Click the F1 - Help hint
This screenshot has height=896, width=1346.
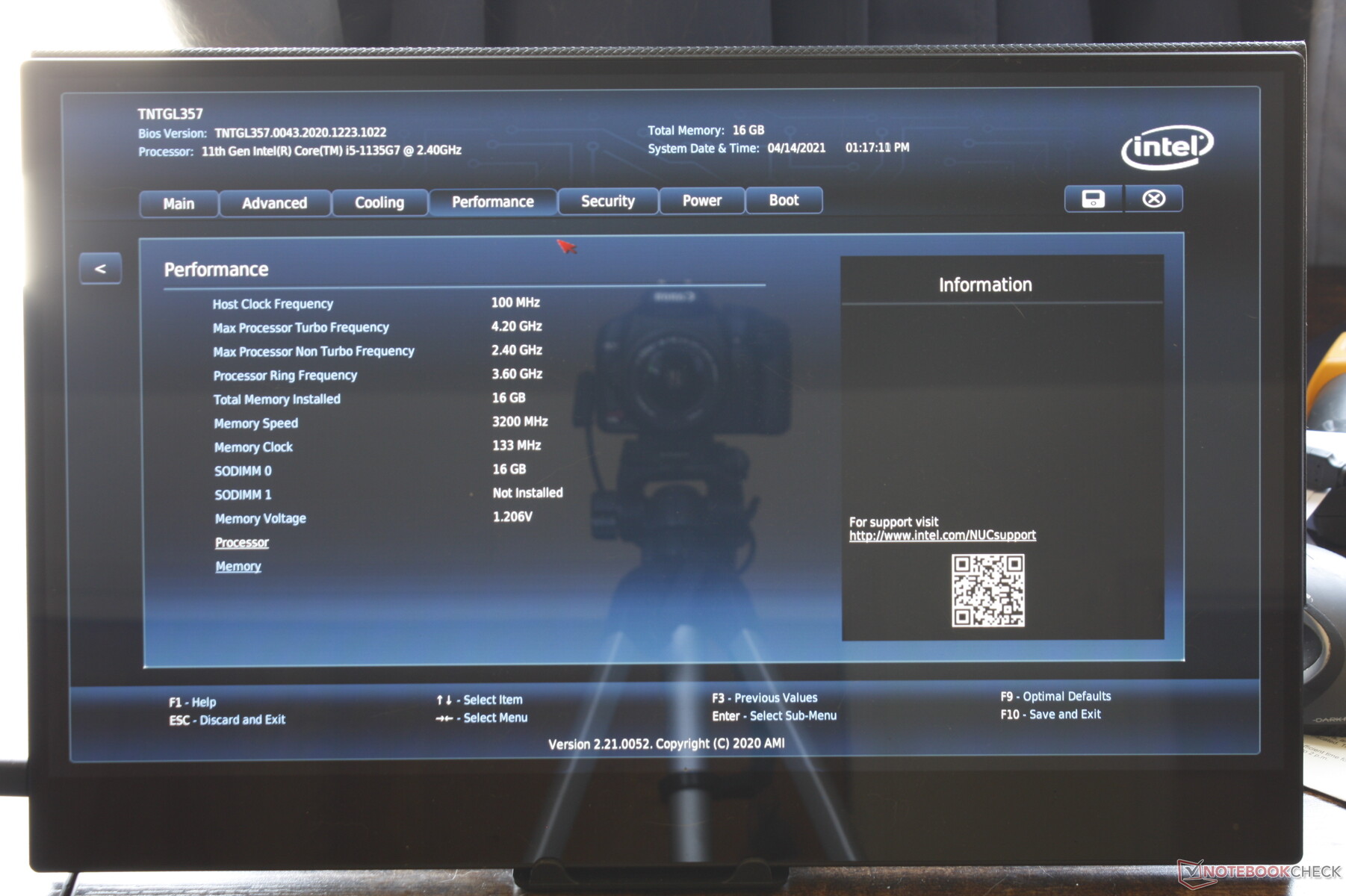click(193, 703)
